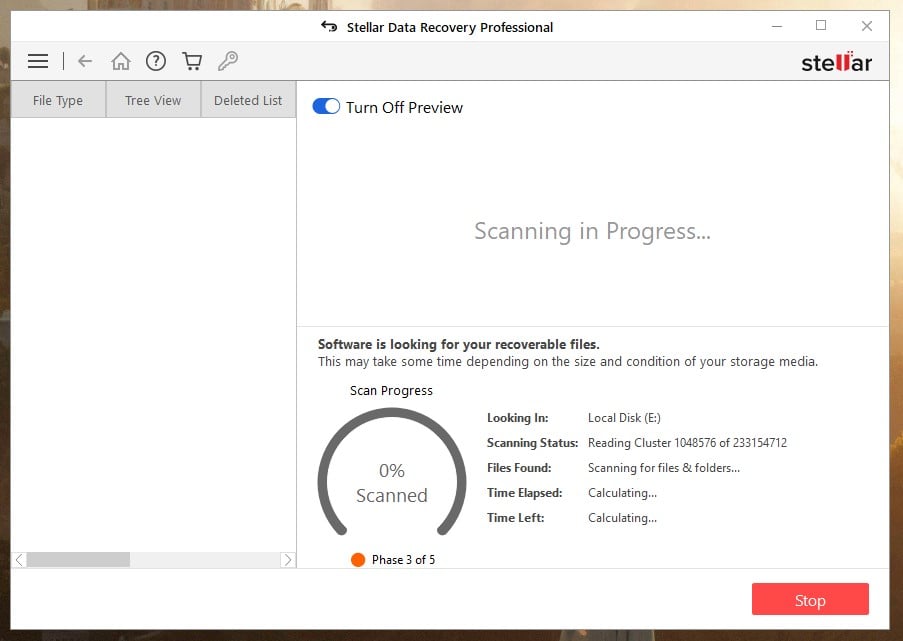Viewport: 903px width, 641px height.
Task: Click the orange Phase 3 of 5 indicator
Action: [358, 559]
